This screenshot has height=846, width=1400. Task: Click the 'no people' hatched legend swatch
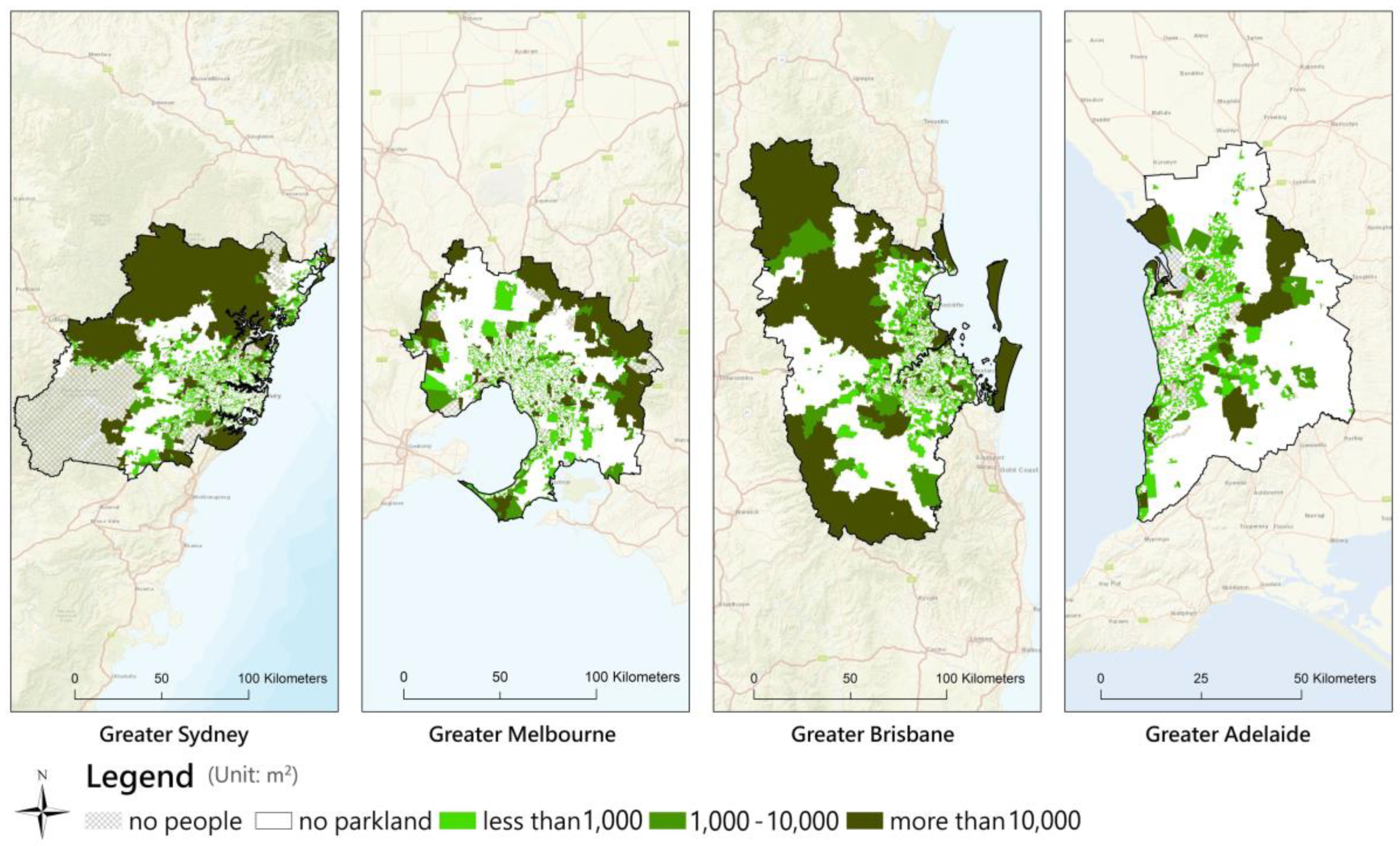pos(103,821)
